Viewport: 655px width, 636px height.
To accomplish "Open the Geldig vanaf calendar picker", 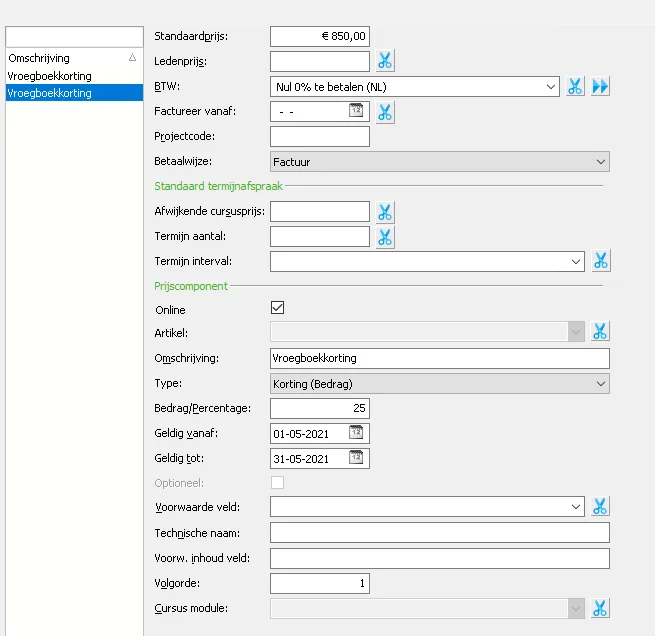I will [x=356, y=432].
